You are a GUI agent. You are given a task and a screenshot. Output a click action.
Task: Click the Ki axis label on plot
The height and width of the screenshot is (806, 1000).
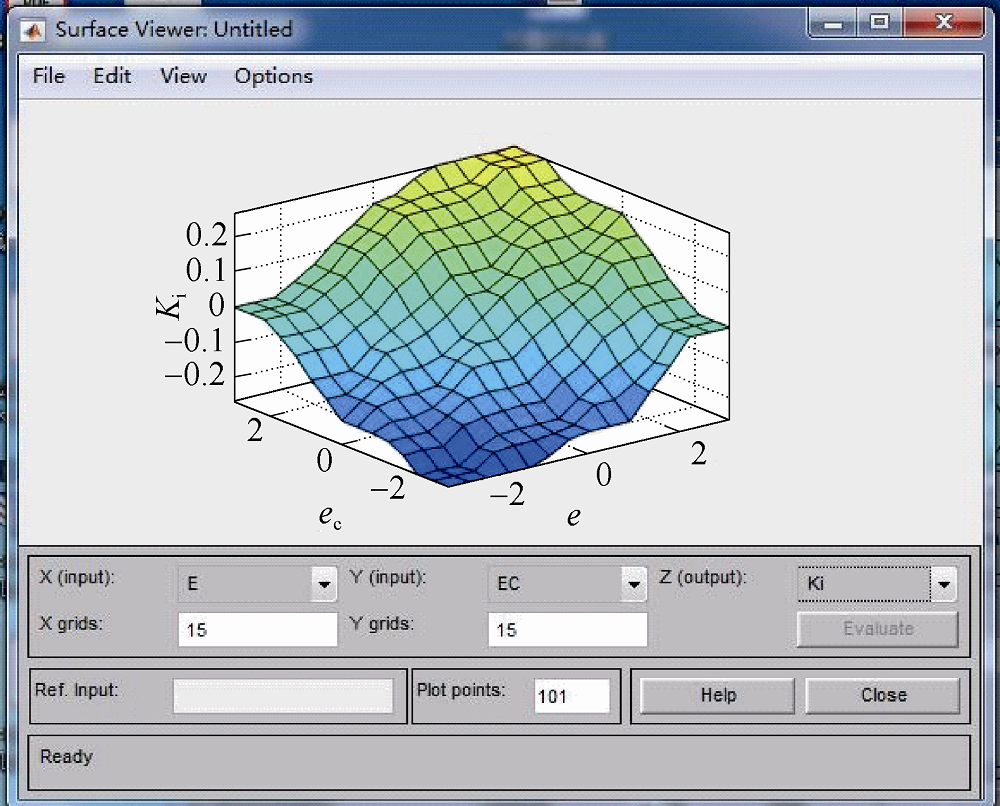coord(170,307)
